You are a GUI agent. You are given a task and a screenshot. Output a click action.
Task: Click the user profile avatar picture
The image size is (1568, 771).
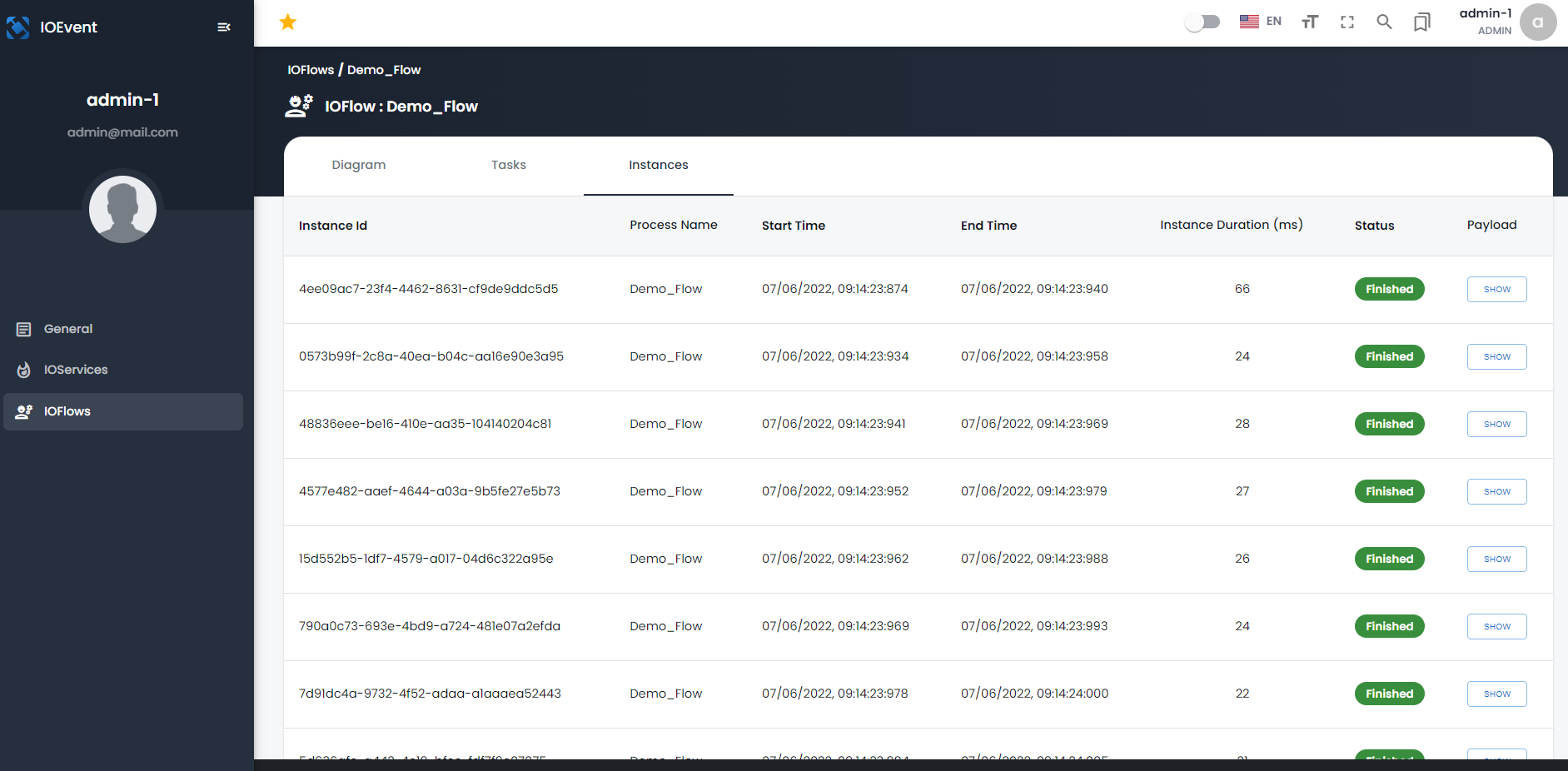(x=122, y=209)
